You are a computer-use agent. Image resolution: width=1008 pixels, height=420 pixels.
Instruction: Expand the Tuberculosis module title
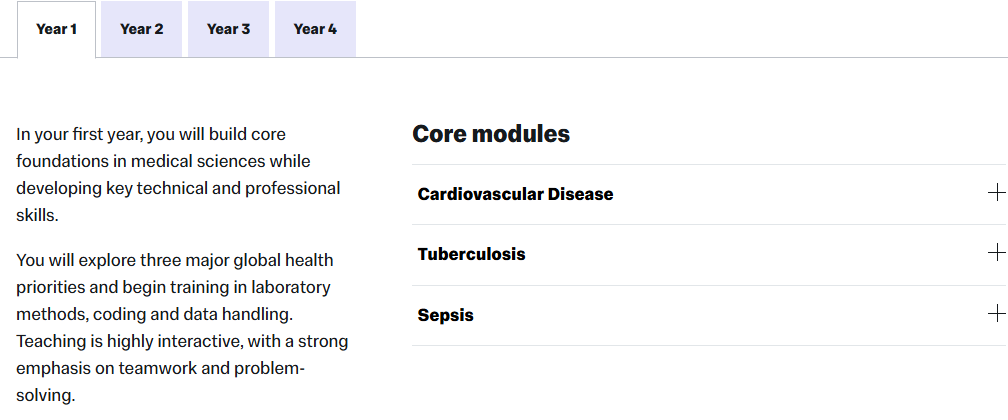[x=471, y=254]
